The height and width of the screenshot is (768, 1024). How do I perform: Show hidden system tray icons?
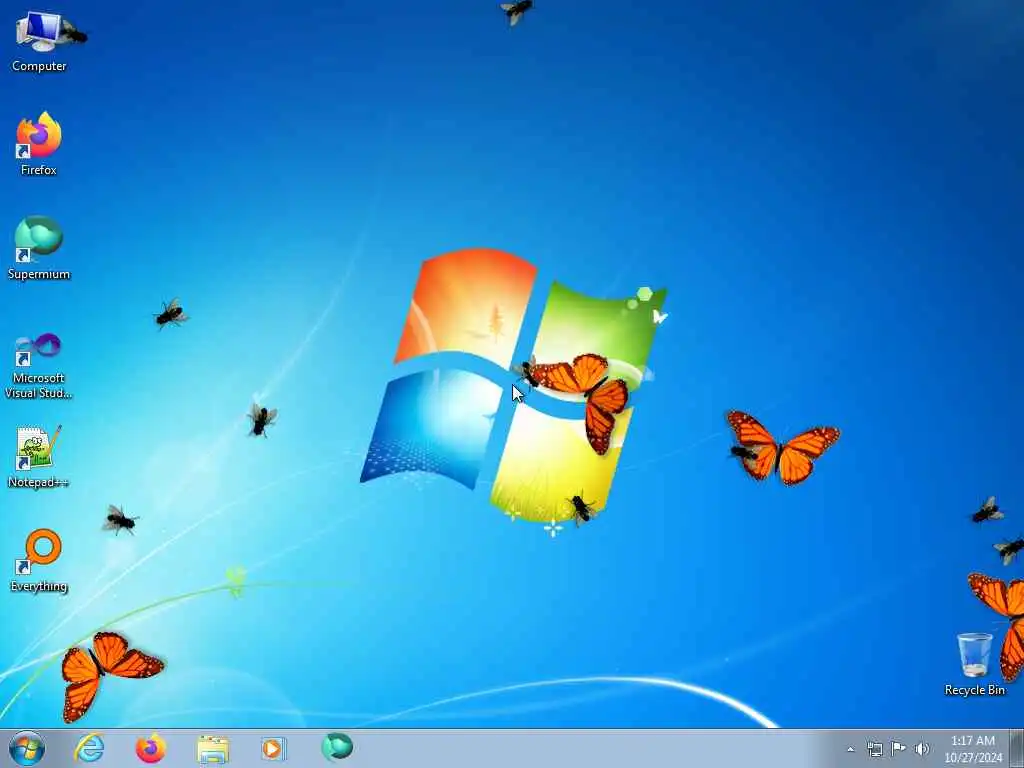pos(850,749)
